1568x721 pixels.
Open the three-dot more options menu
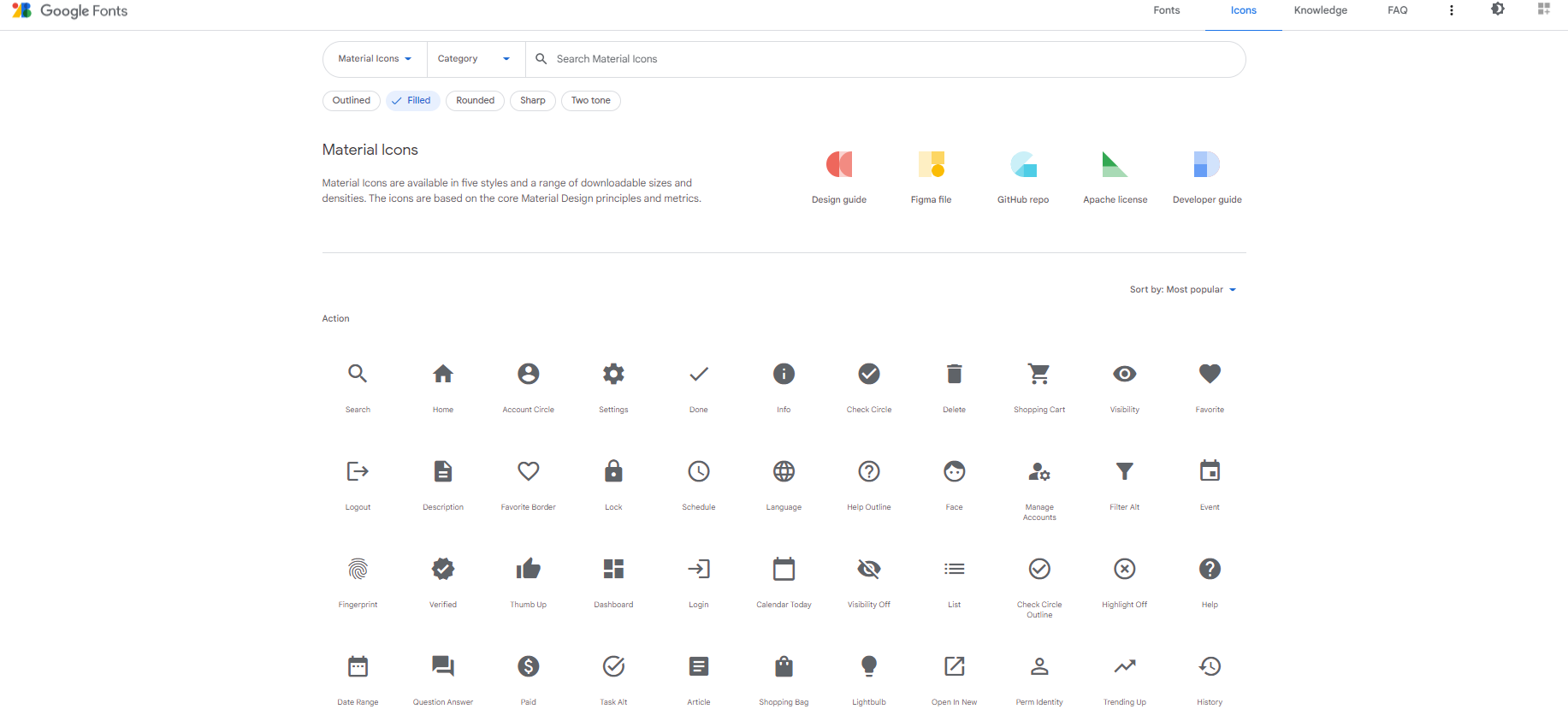click(x=1452, y=10)
